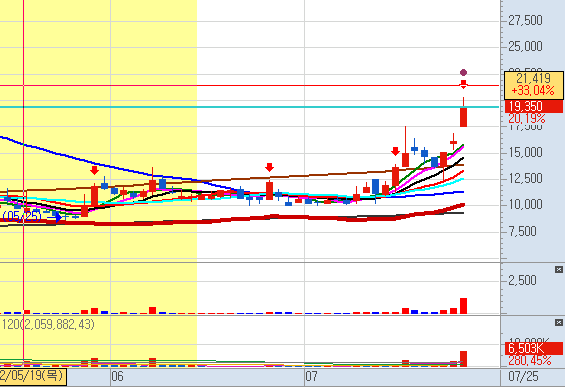Click the red down-arrow signal in late June
Viewport: 565px width, 387px height.
[x=269, y=167]
